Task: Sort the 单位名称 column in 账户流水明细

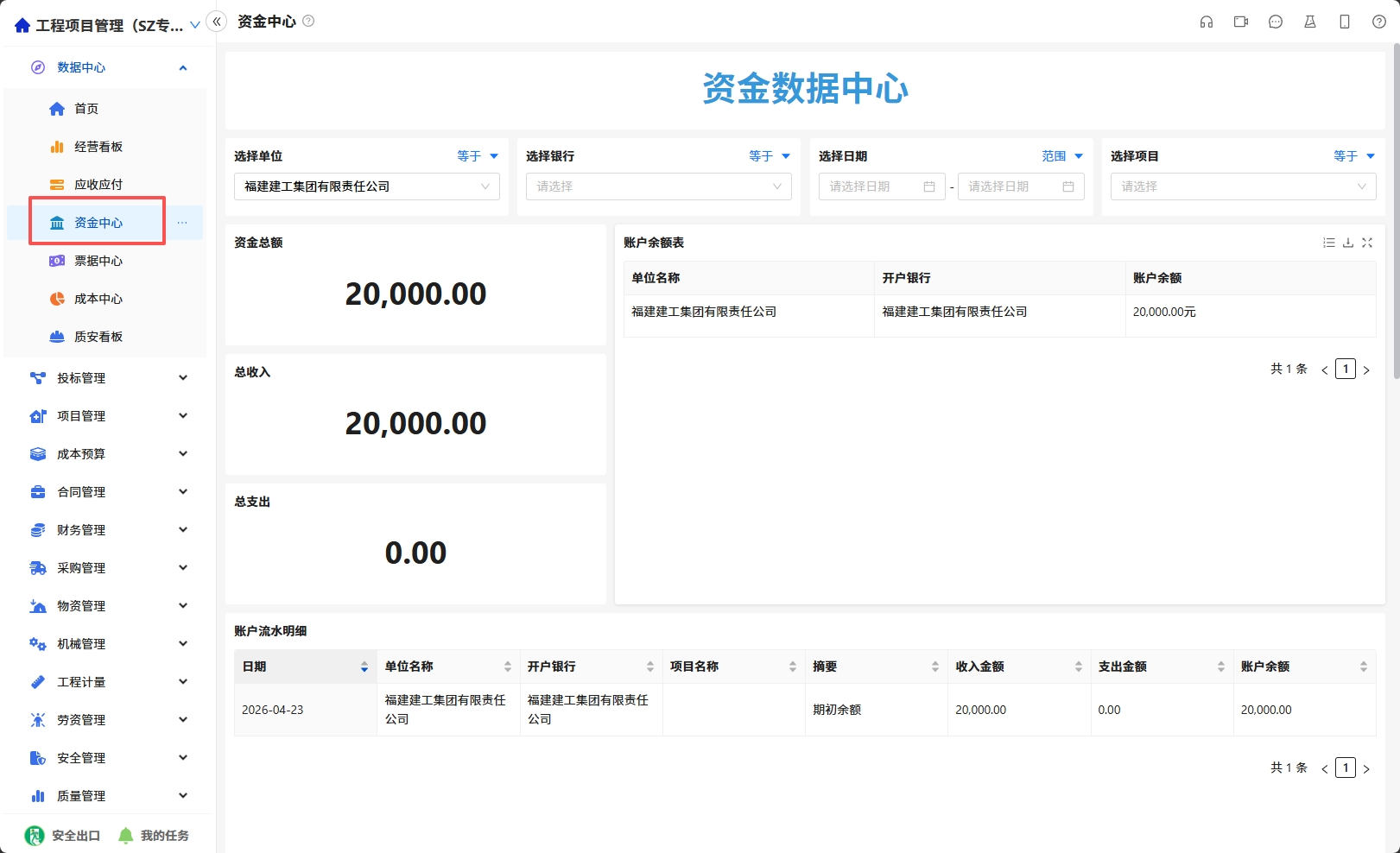Action: (508, 667)
